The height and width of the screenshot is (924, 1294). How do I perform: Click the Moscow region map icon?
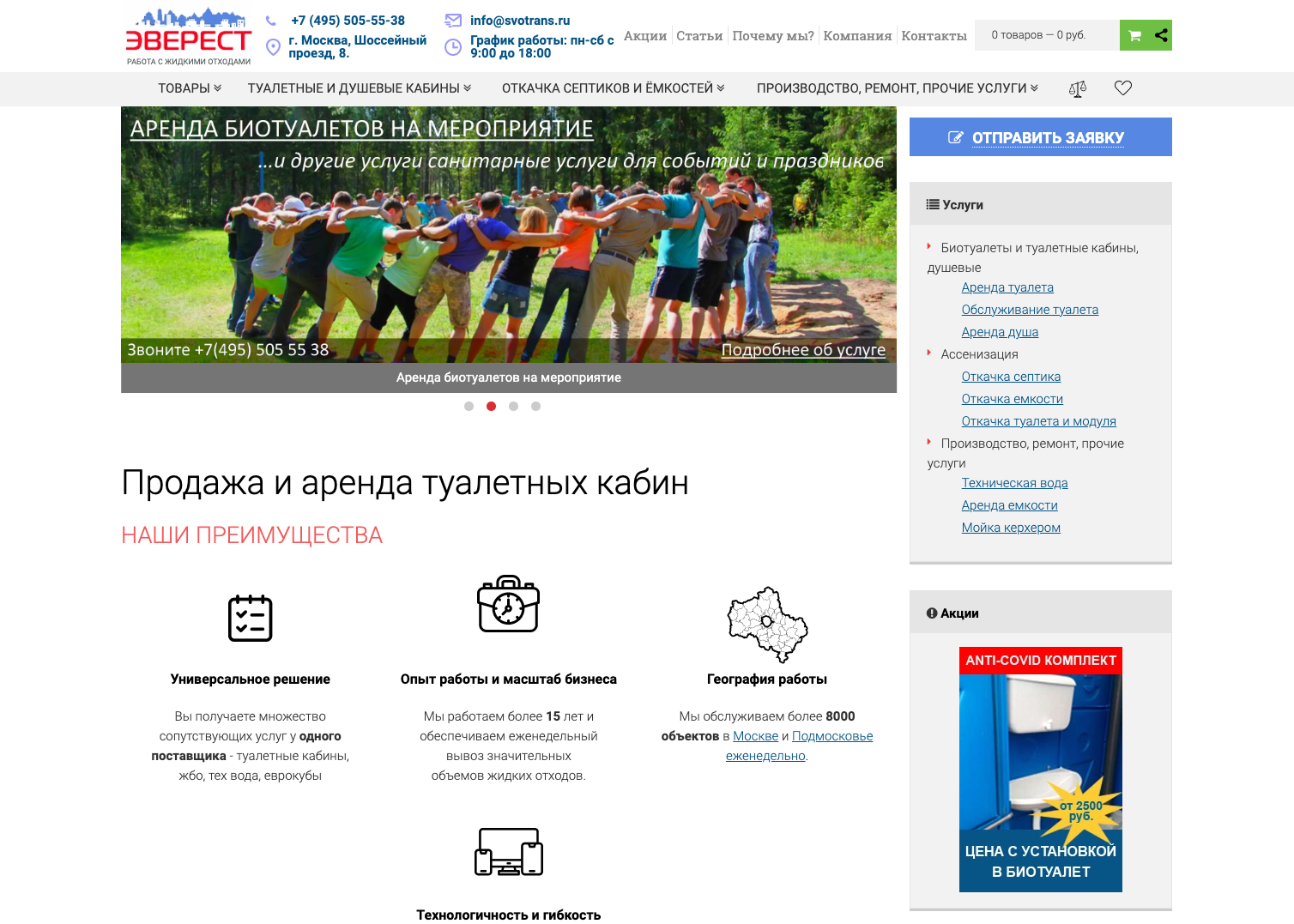[x=767, y=624]
